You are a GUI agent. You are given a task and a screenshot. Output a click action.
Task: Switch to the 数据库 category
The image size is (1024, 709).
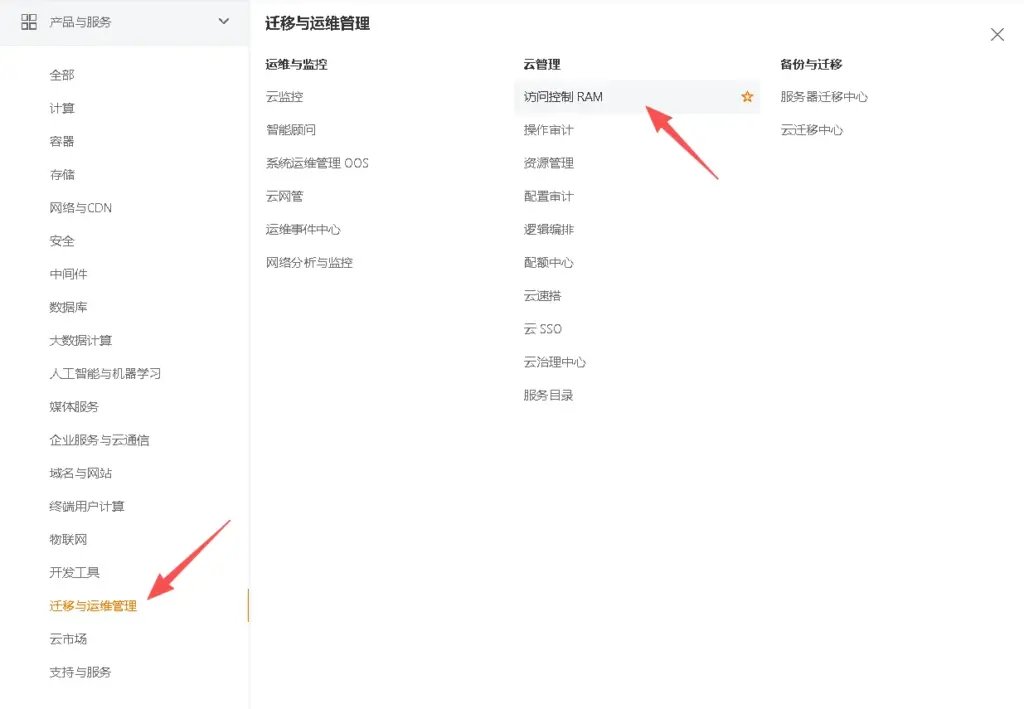68,307
